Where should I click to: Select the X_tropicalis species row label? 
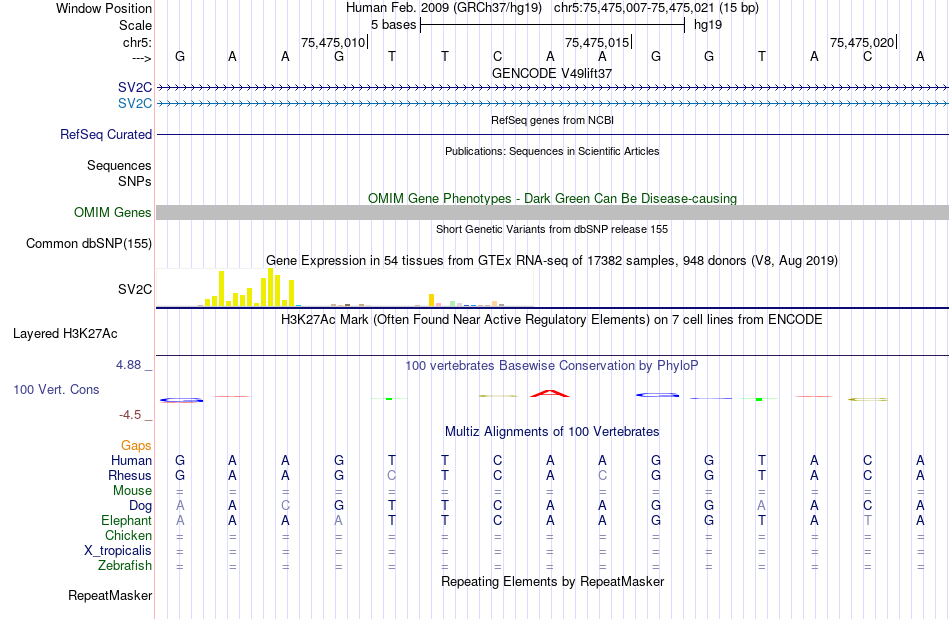pos(118,551)
